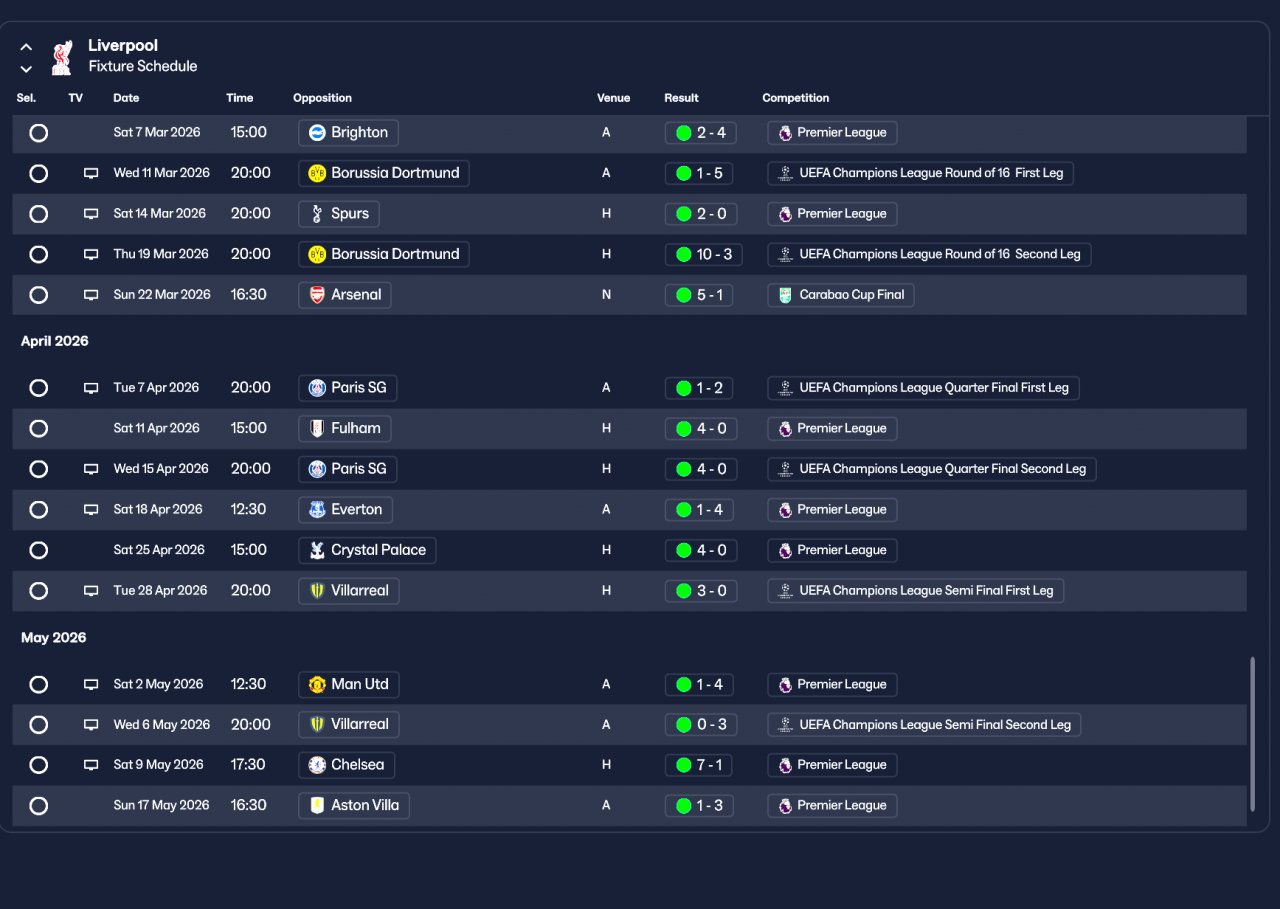Viewport: 1280px width, 909px height.
Task: Click the April 2026 month heading
Action: coord(55,341)
